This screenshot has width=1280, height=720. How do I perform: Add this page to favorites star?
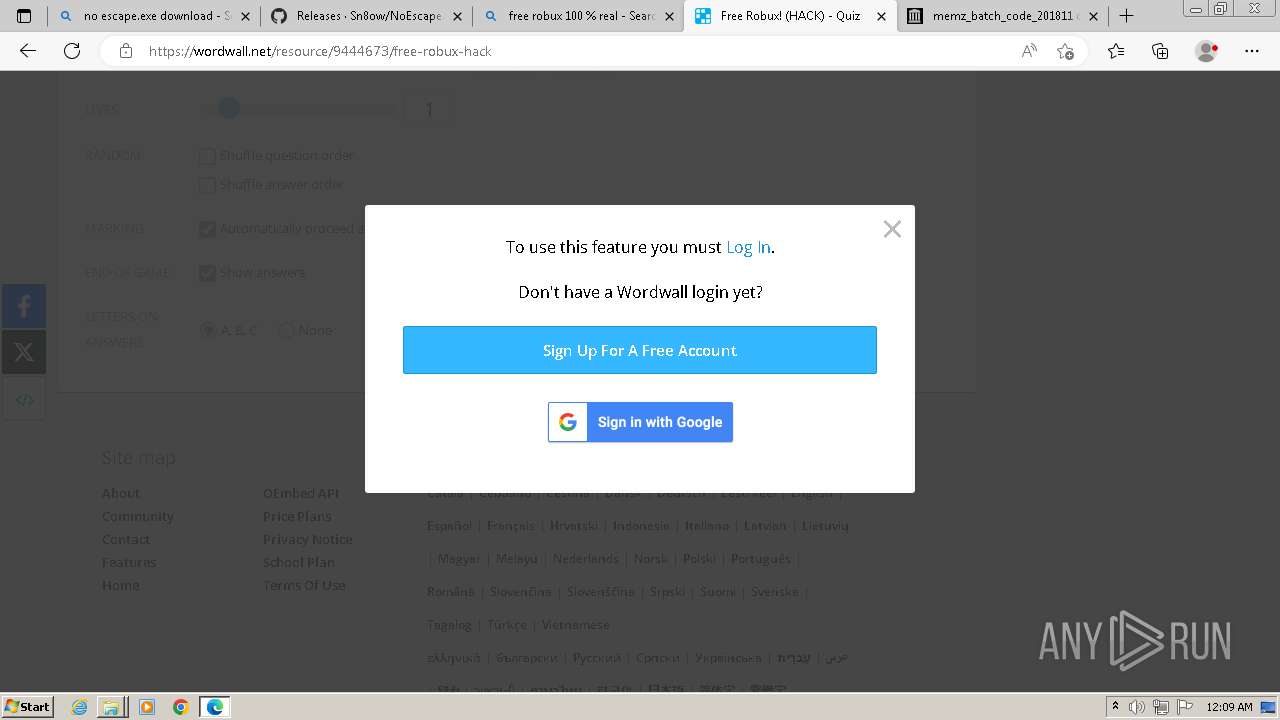click(1065, 51)
